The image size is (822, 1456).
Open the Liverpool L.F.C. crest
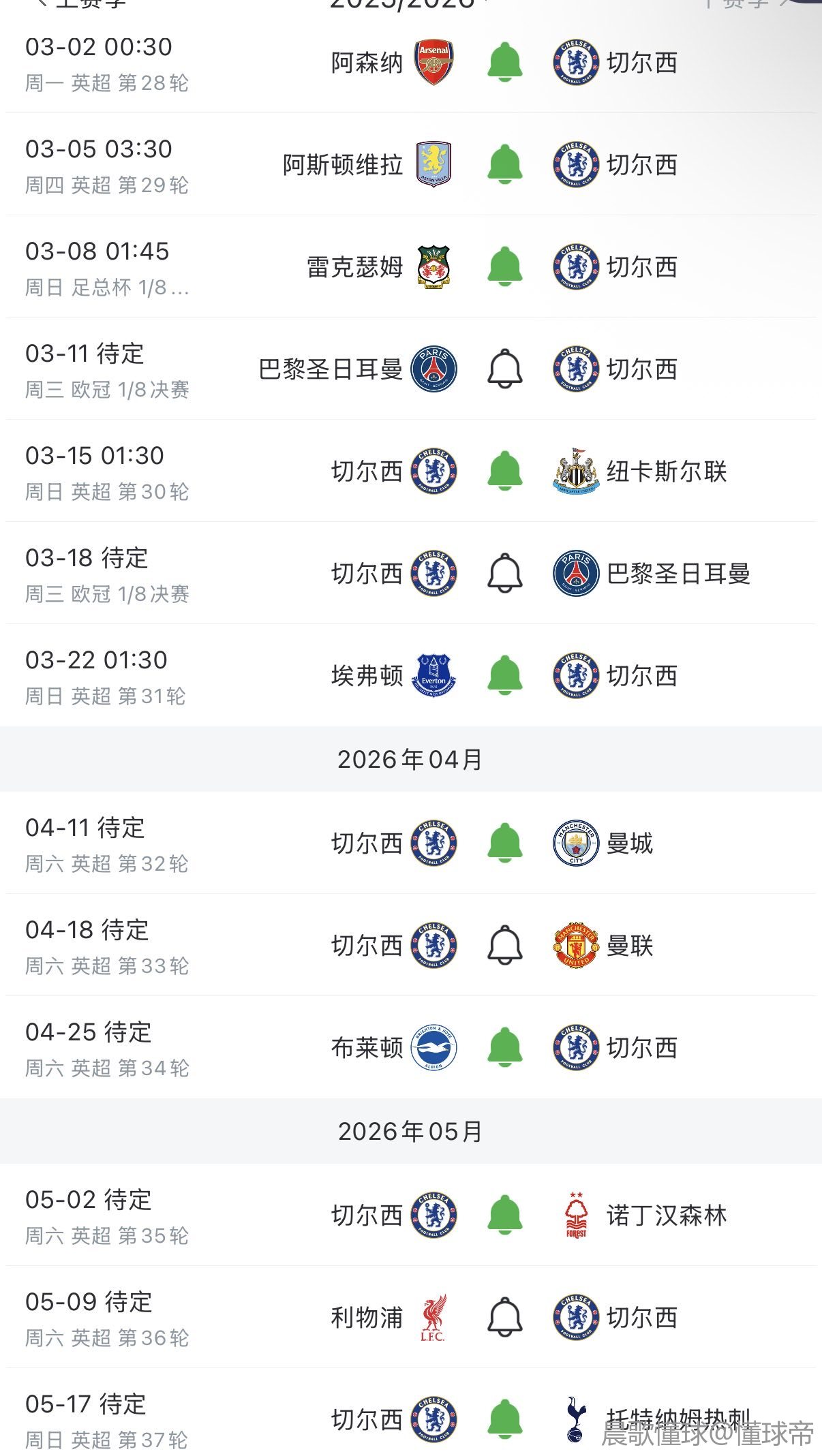tap(434, 1317)
